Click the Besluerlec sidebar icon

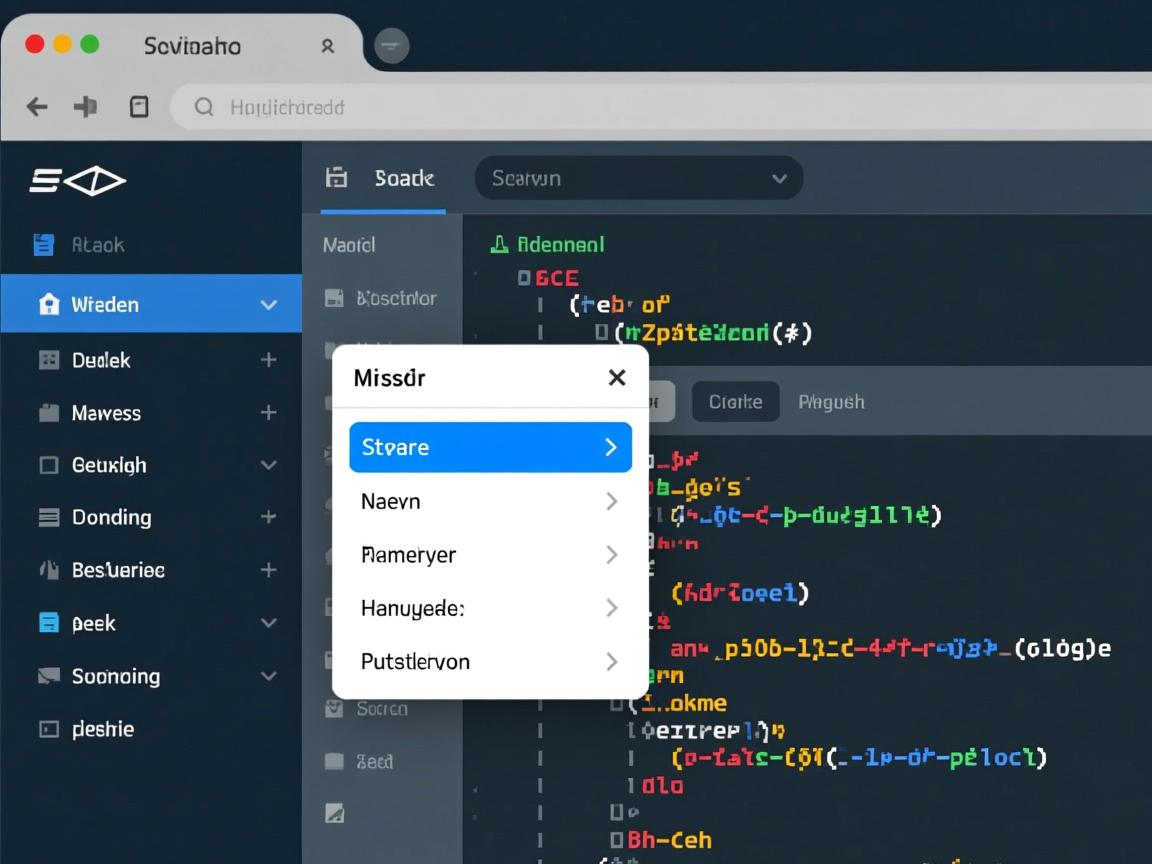coord(48,570)
